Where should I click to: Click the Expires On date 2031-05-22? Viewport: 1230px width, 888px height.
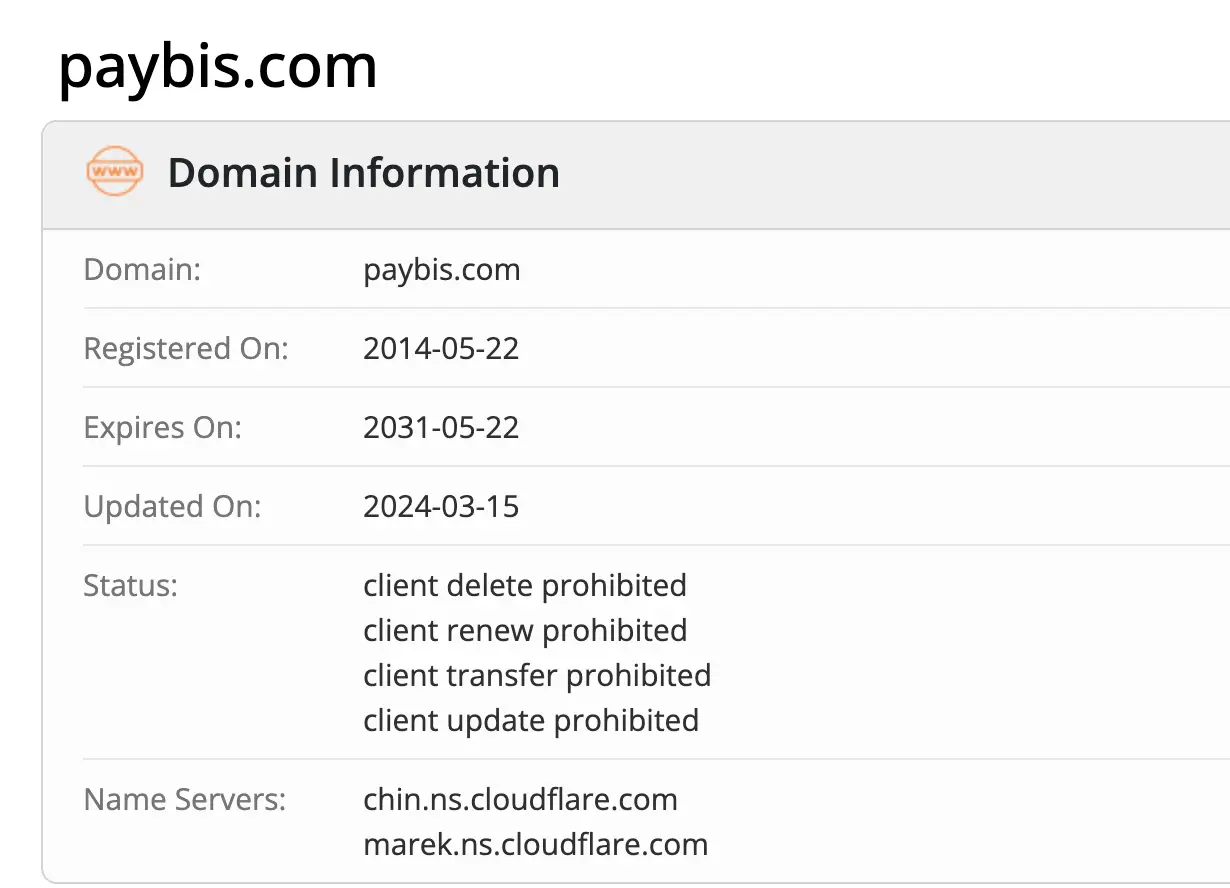(x=441, y=428)
